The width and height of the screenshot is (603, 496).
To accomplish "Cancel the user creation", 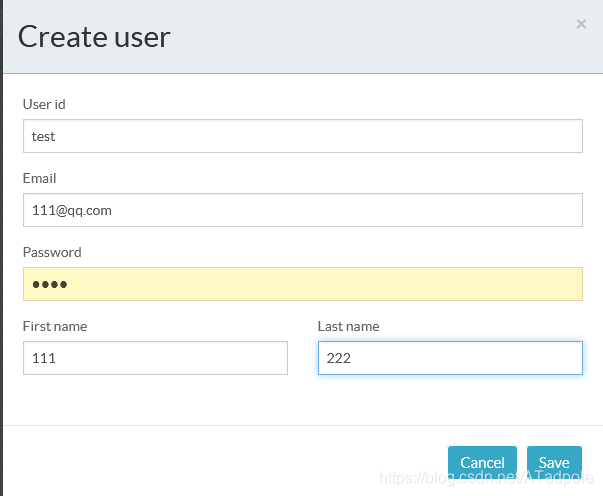I will (x=482, y=463).
